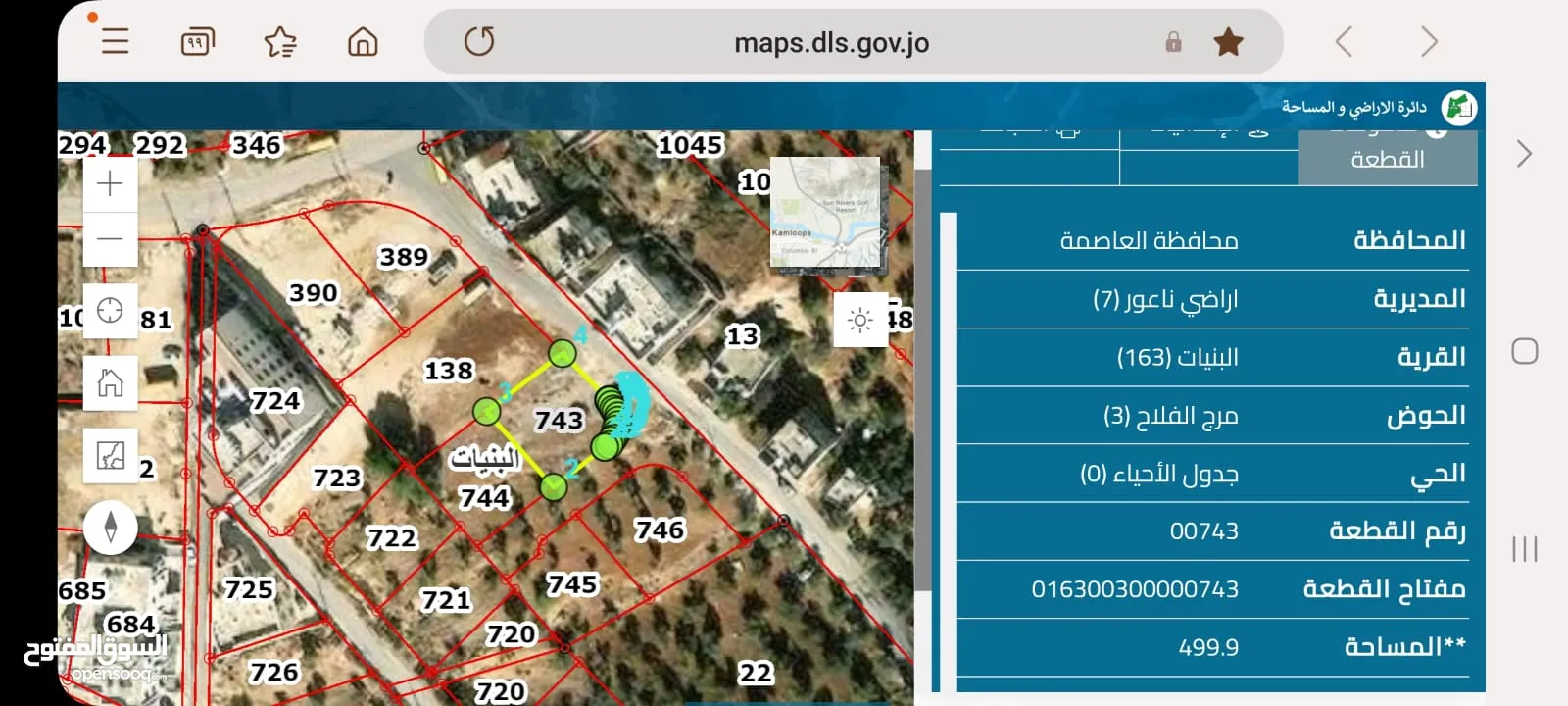Screen dimensions: 1568x706
Task: Click the maps.dls.gov.jo address bar
Action: (x=831, y=42)
